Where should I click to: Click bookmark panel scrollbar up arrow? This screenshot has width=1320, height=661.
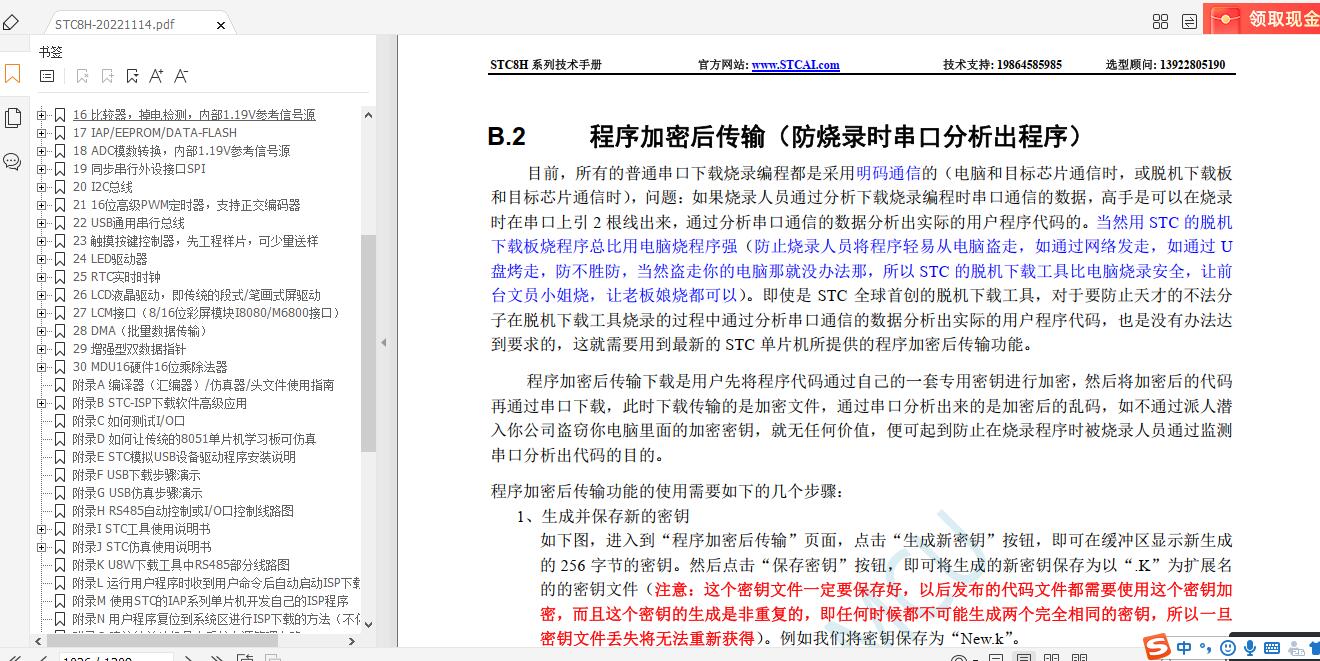(368, 113)
